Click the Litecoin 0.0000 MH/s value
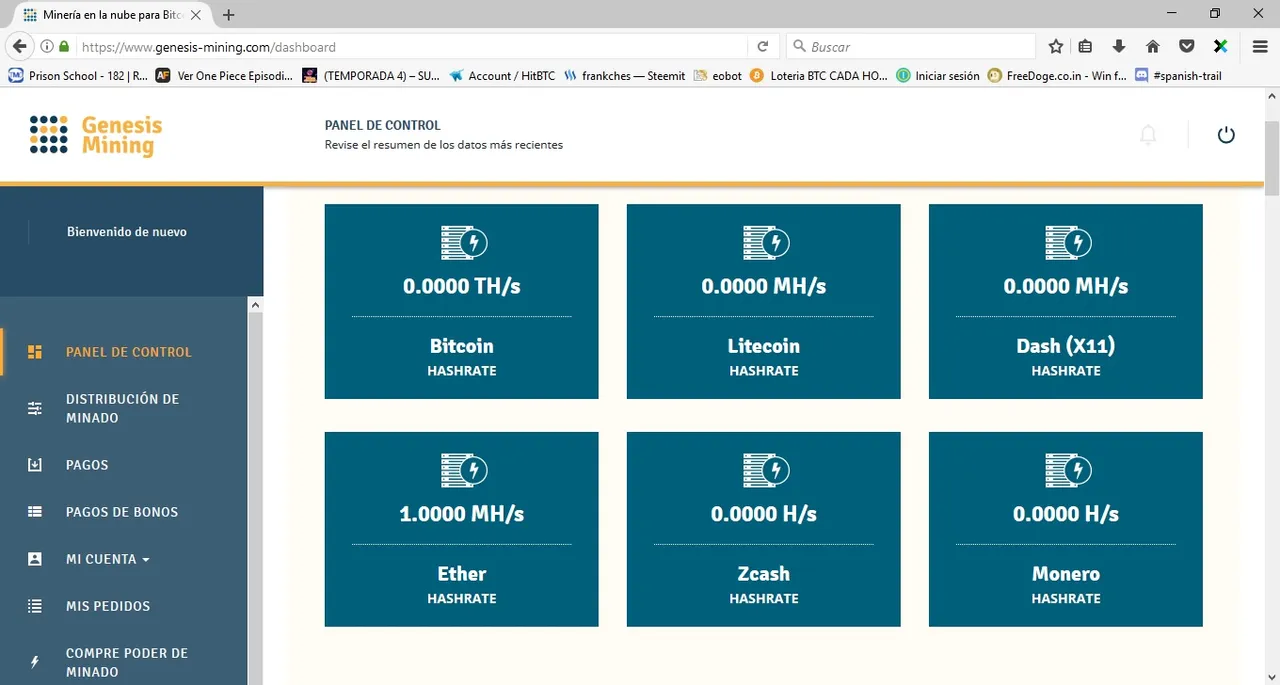Image resolution: width=1280 pixels, height=685 pixels. 763,286
